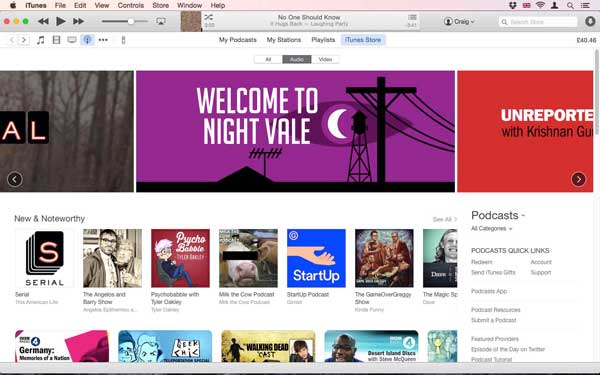Open the AirPlay output icon
Image resolution: width=600 pixels, height=375 pixels.
pos(161,21)
